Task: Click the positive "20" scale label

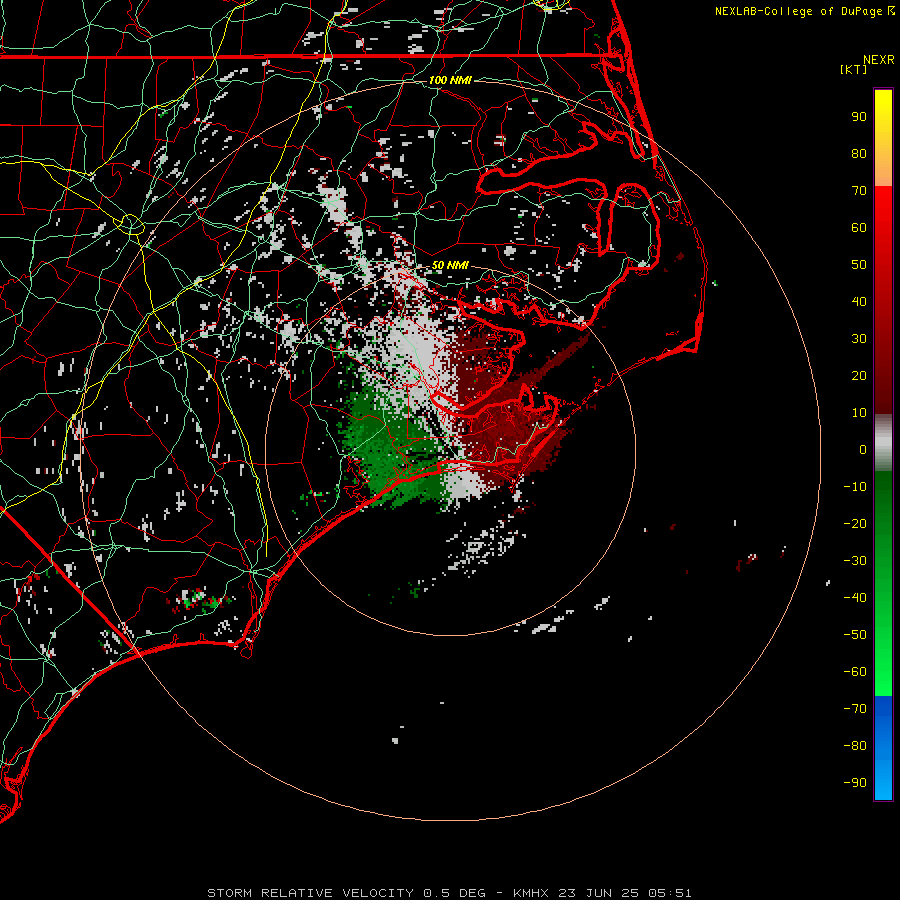Action: click(859, 375)
